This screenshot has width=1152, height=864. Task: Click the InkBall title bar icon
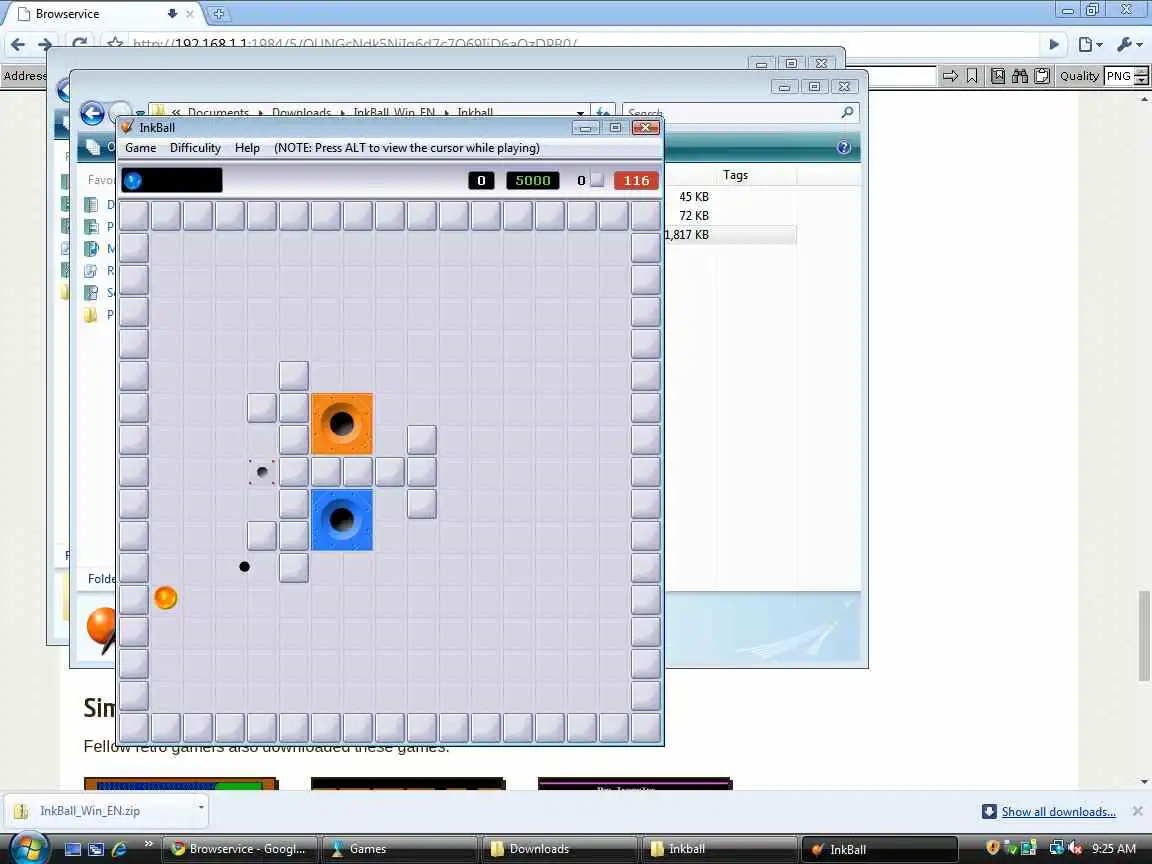coord(127,127)
